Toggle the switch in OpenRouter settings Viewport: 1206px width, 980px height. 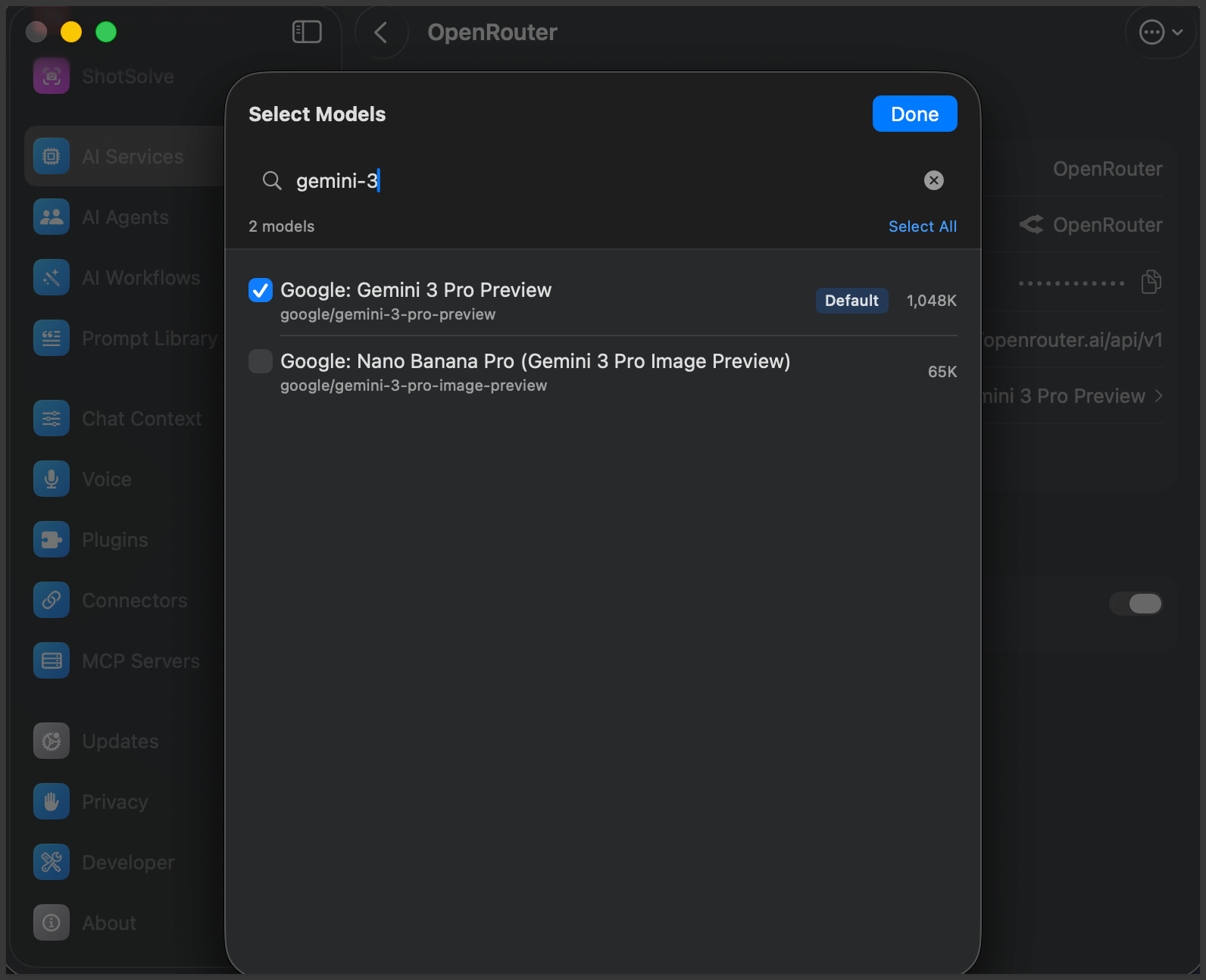1136,604
